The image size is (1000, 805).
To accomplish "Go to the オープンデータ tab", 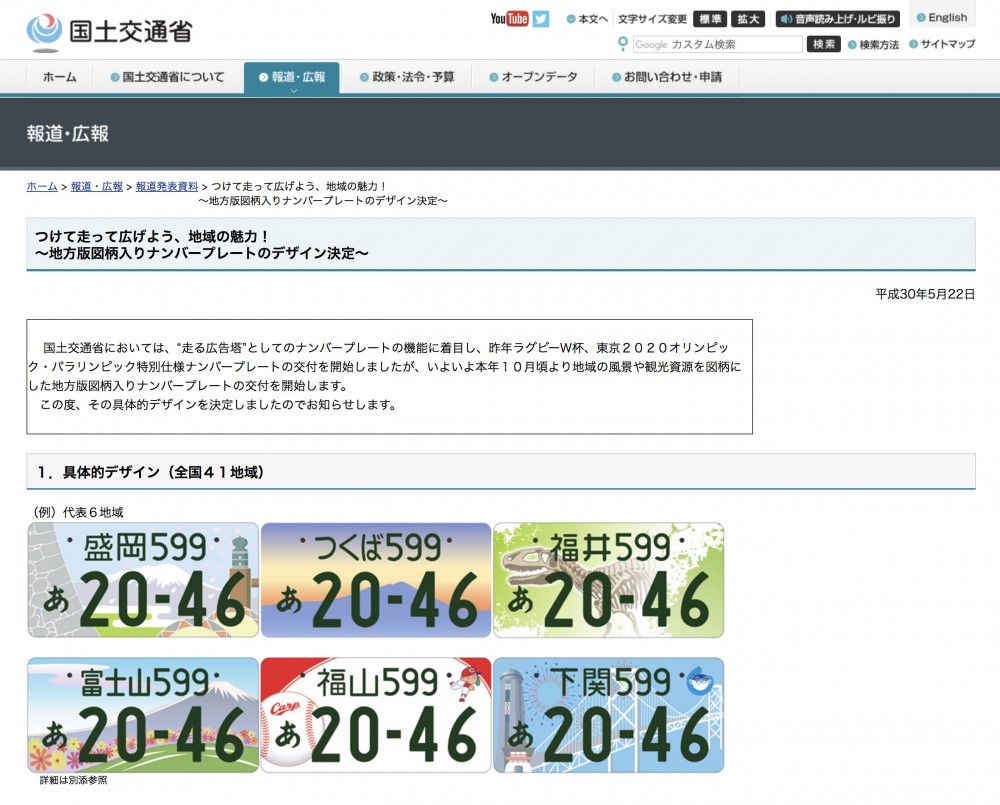I will (533, 77).
